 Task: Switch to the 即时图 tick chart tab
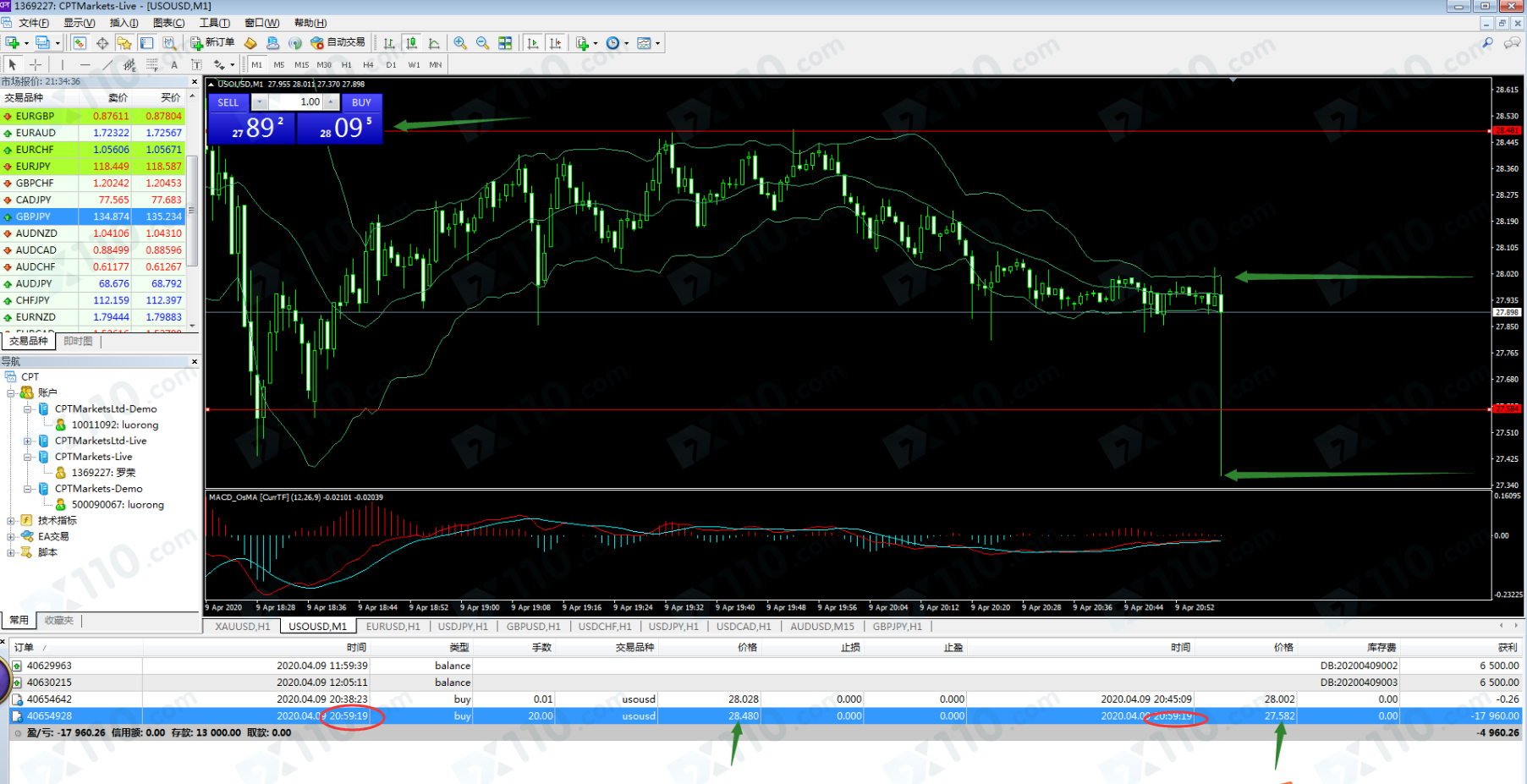pos(78,341)
